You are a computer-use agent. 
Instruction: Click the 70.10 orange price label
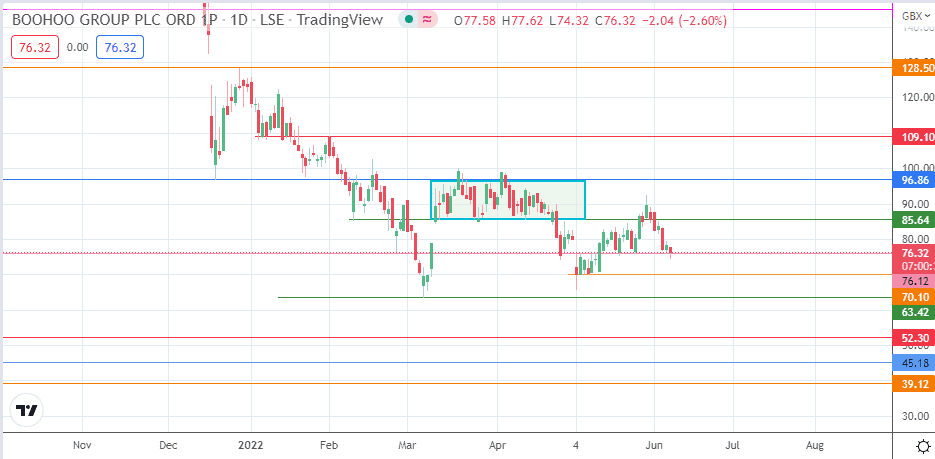point(914,297)
